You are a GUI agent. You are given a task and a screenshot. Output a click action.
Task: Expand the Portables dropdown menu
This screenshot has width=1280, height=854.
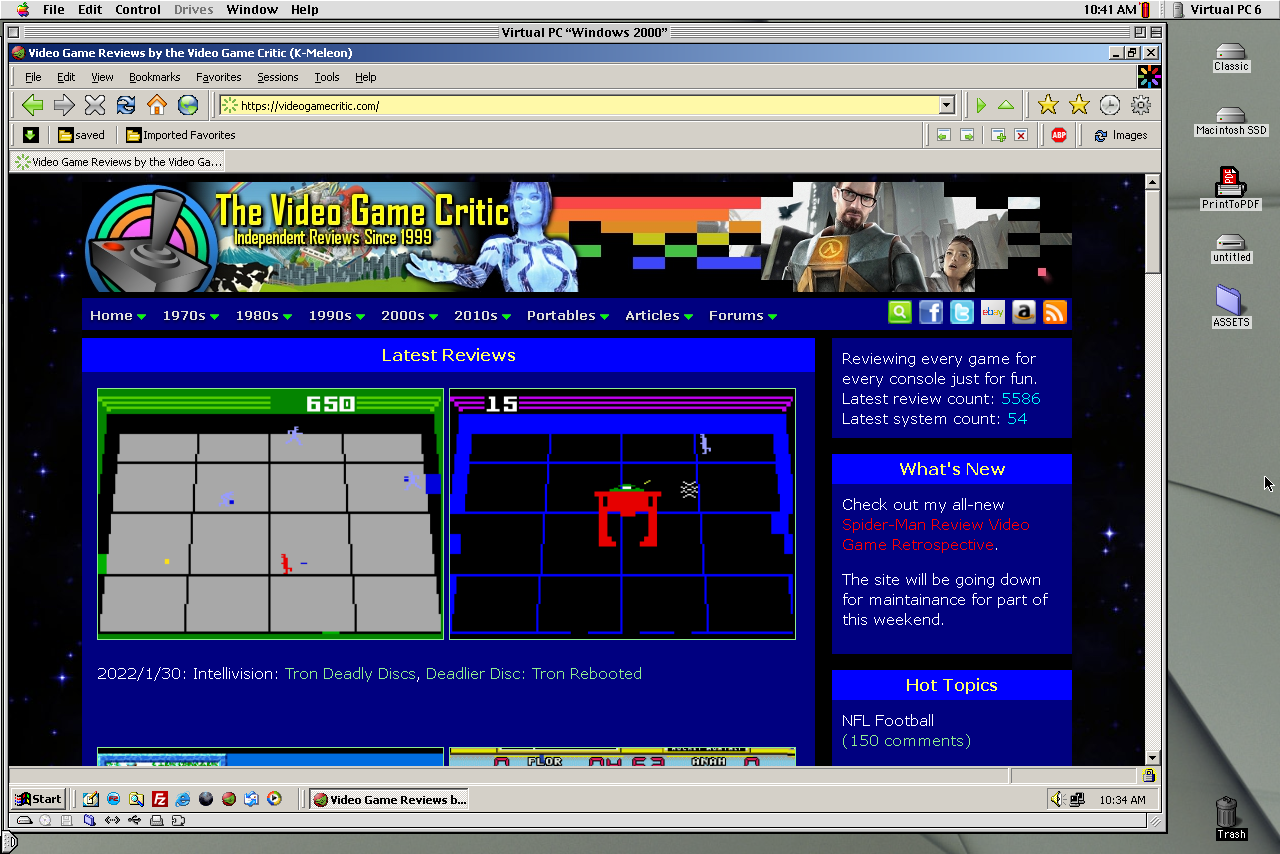pos(568,315)
